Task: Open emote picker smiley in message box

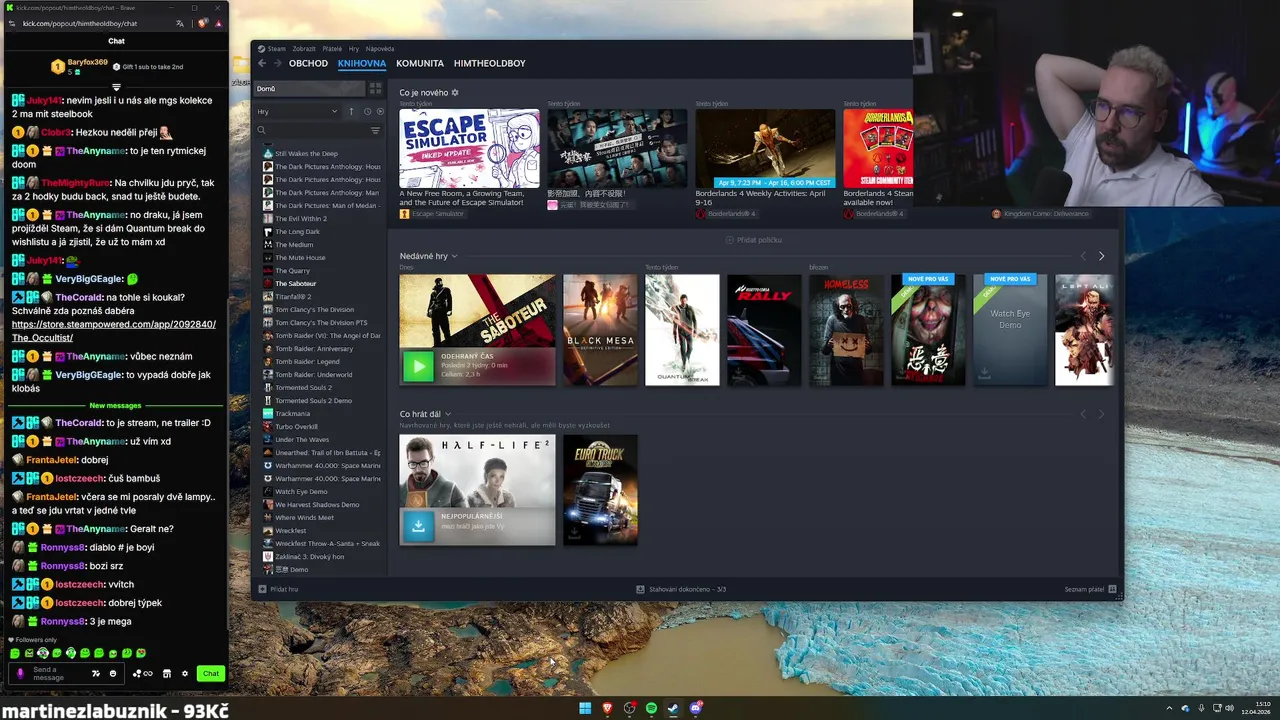Action: click(113, 674)
